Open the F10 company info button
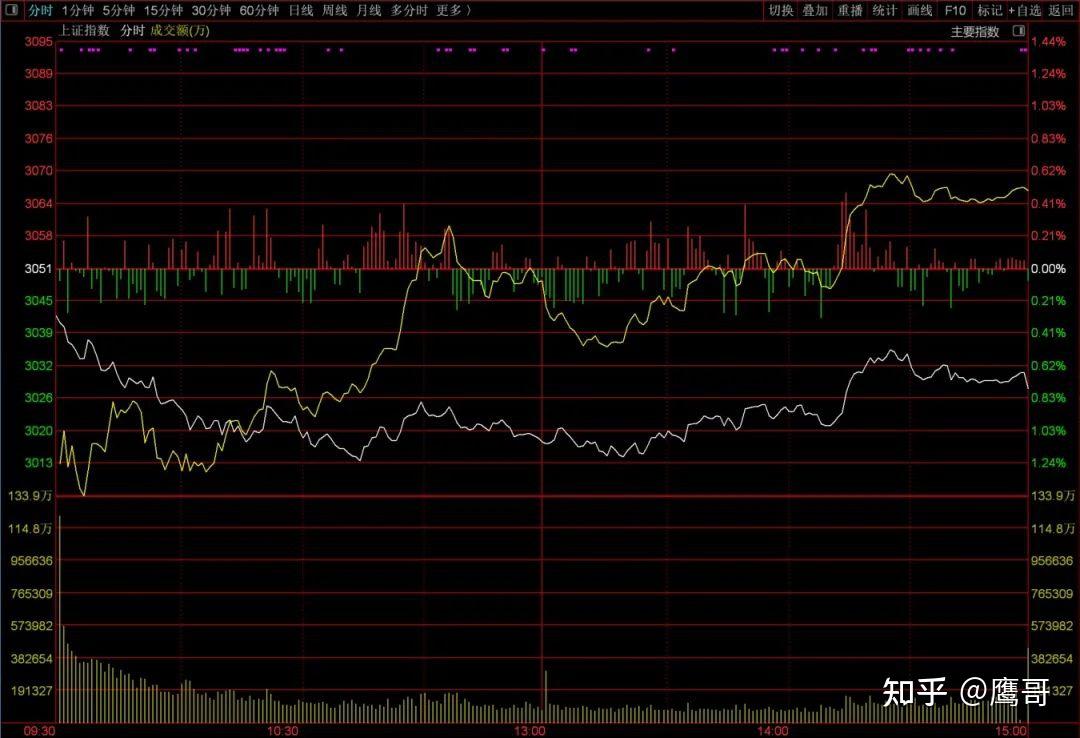The height and width of the screenshot is (738, 1080). (955, 10)
